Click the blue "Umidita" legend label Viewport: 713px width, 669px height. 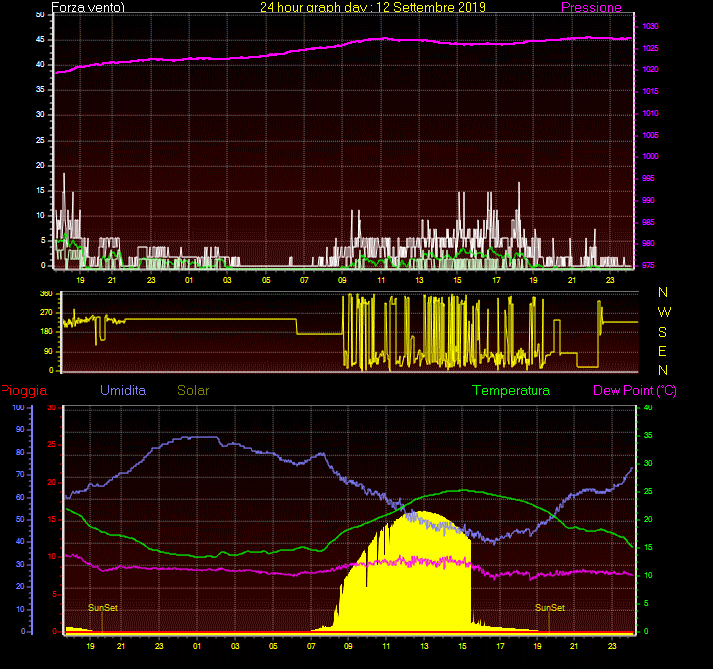pos(123,390)
